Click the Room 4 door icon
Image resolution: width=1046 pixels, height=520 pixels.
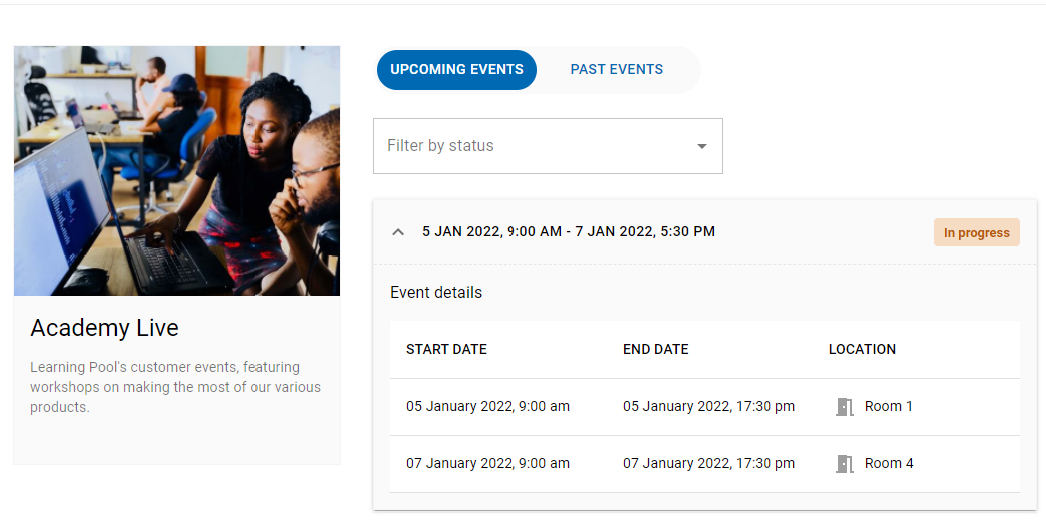(845, 464)
